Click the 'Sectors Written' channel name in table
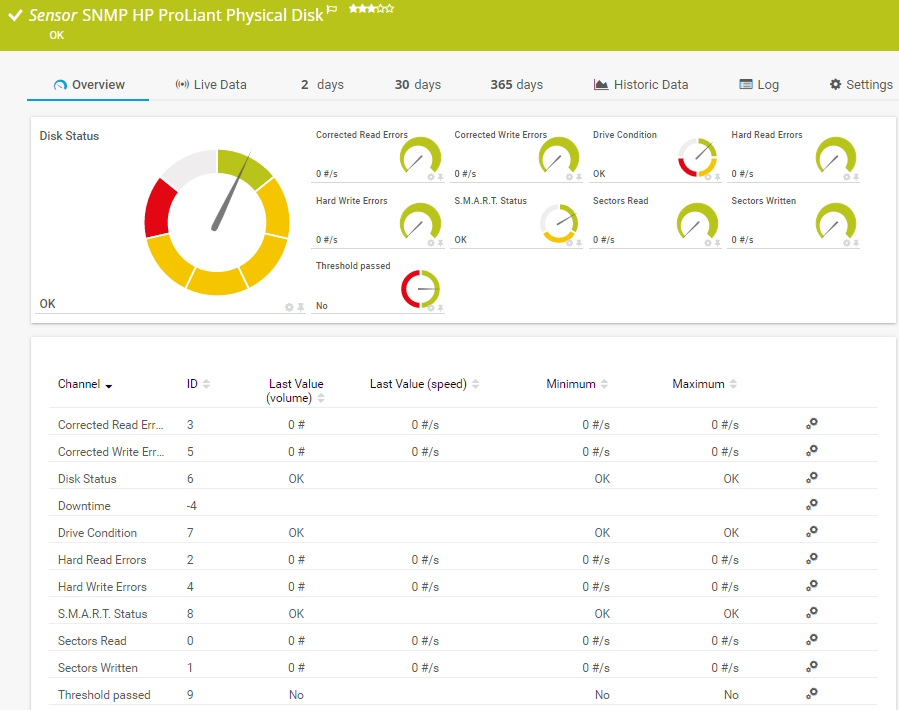 98,668
